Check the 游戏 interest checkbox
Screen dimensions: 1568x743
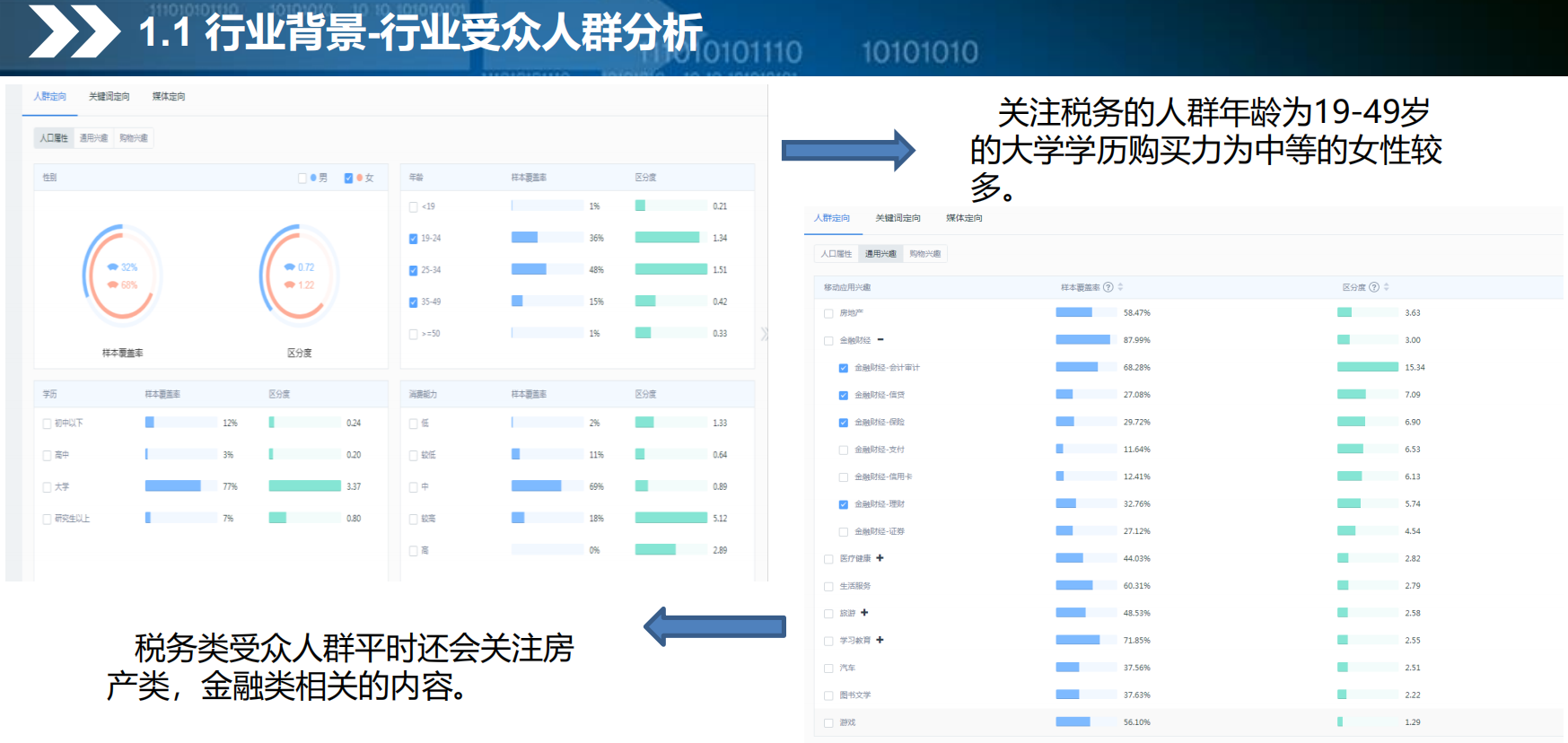click(x=828, y=723)
